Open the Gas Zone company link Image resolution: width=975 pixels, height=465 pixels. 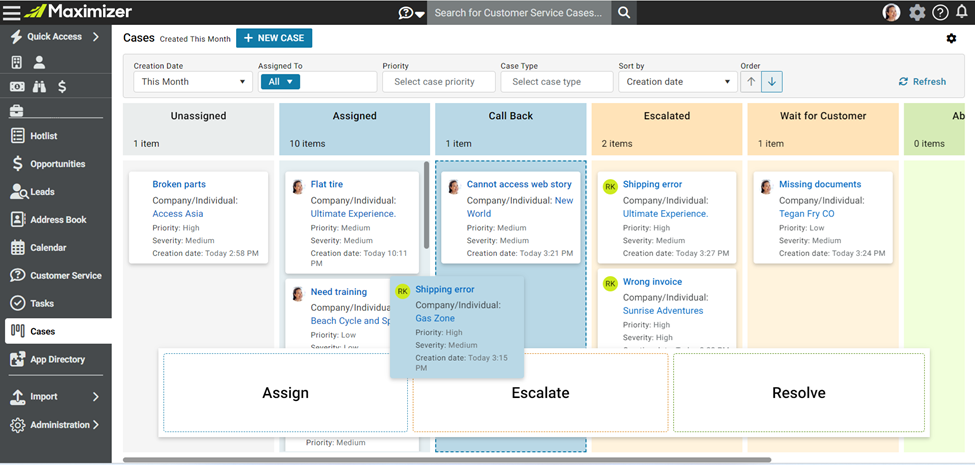click(435, 318)
